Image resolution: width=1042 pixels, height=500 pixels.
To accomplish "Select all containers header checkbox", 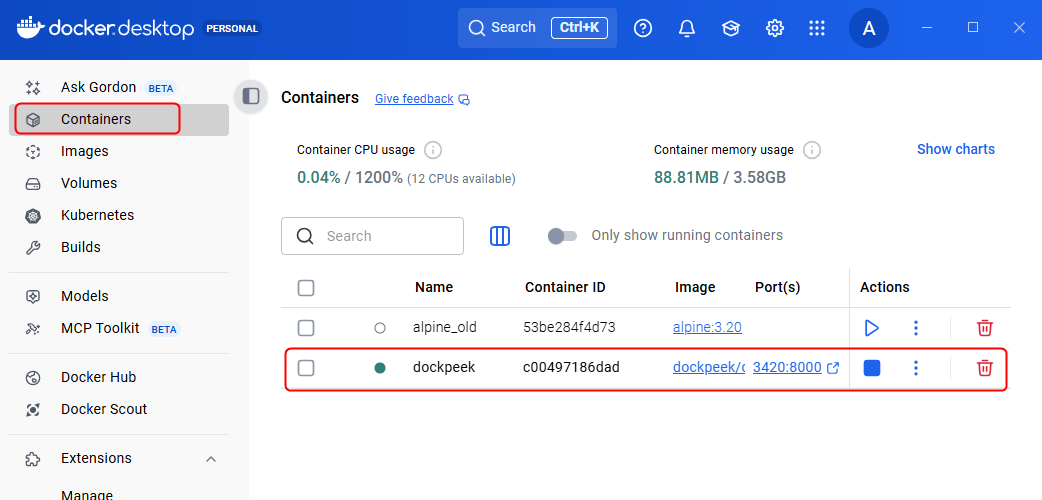I will [x=306, y=288].
